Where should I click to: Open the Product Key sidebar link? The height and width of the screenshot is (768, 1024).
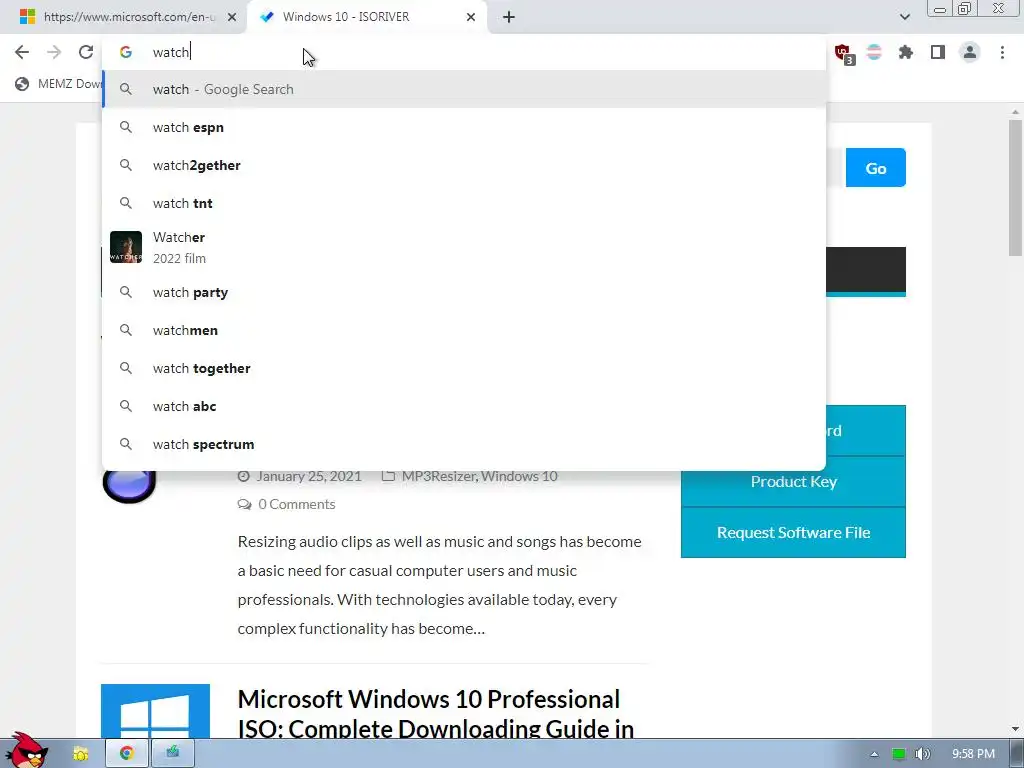tap(793, 482)
